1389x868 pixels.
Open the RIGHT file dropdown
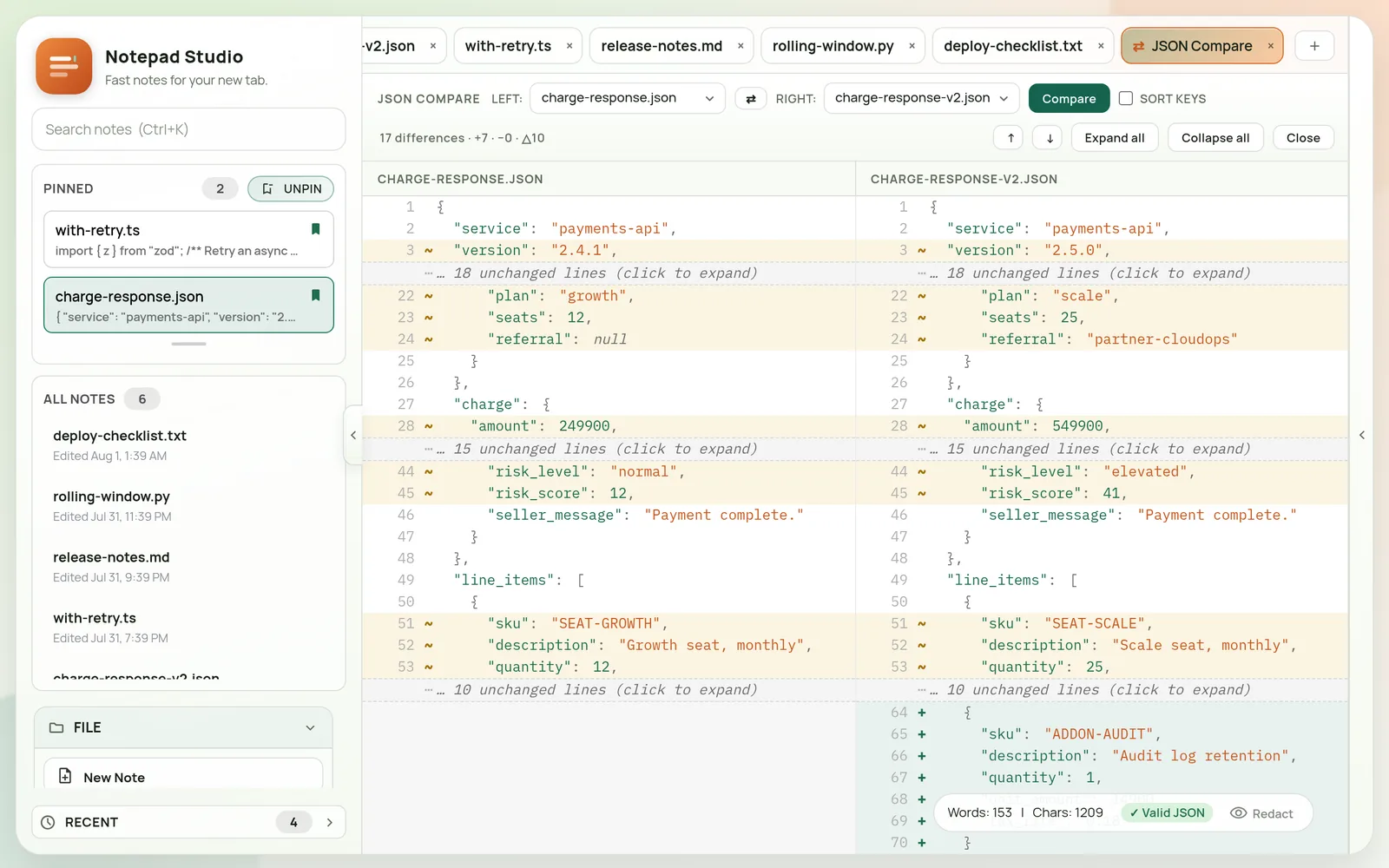[922, 98]
